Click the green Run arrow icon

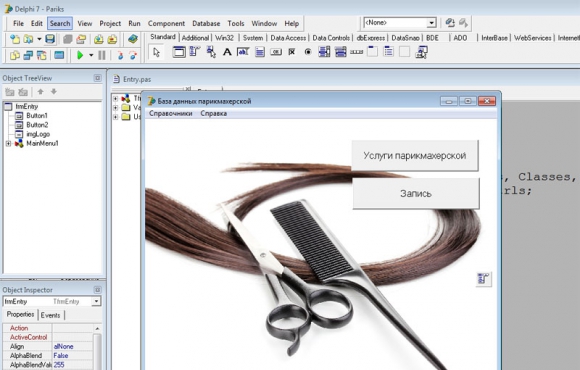[80, 55]
